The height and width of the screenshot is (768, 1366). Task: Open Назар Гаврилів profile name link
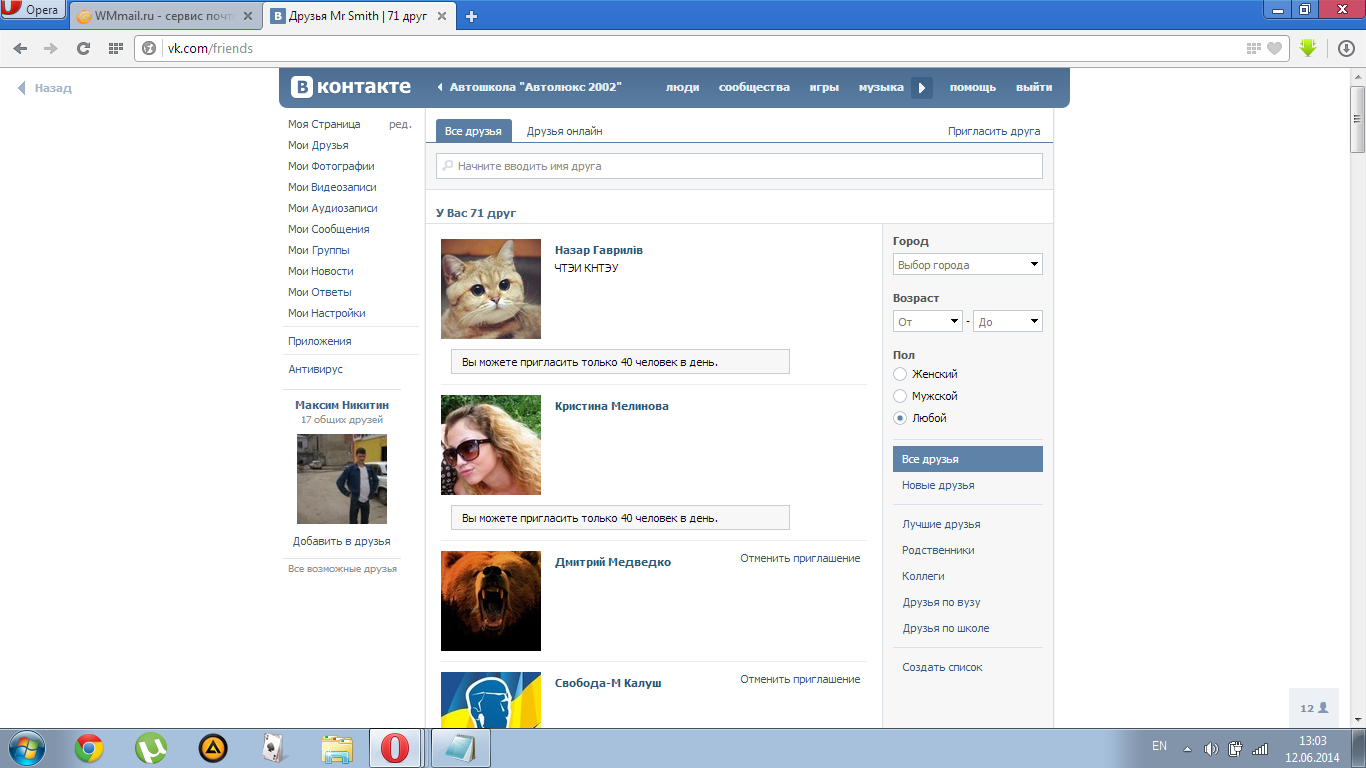pos(599,250)
